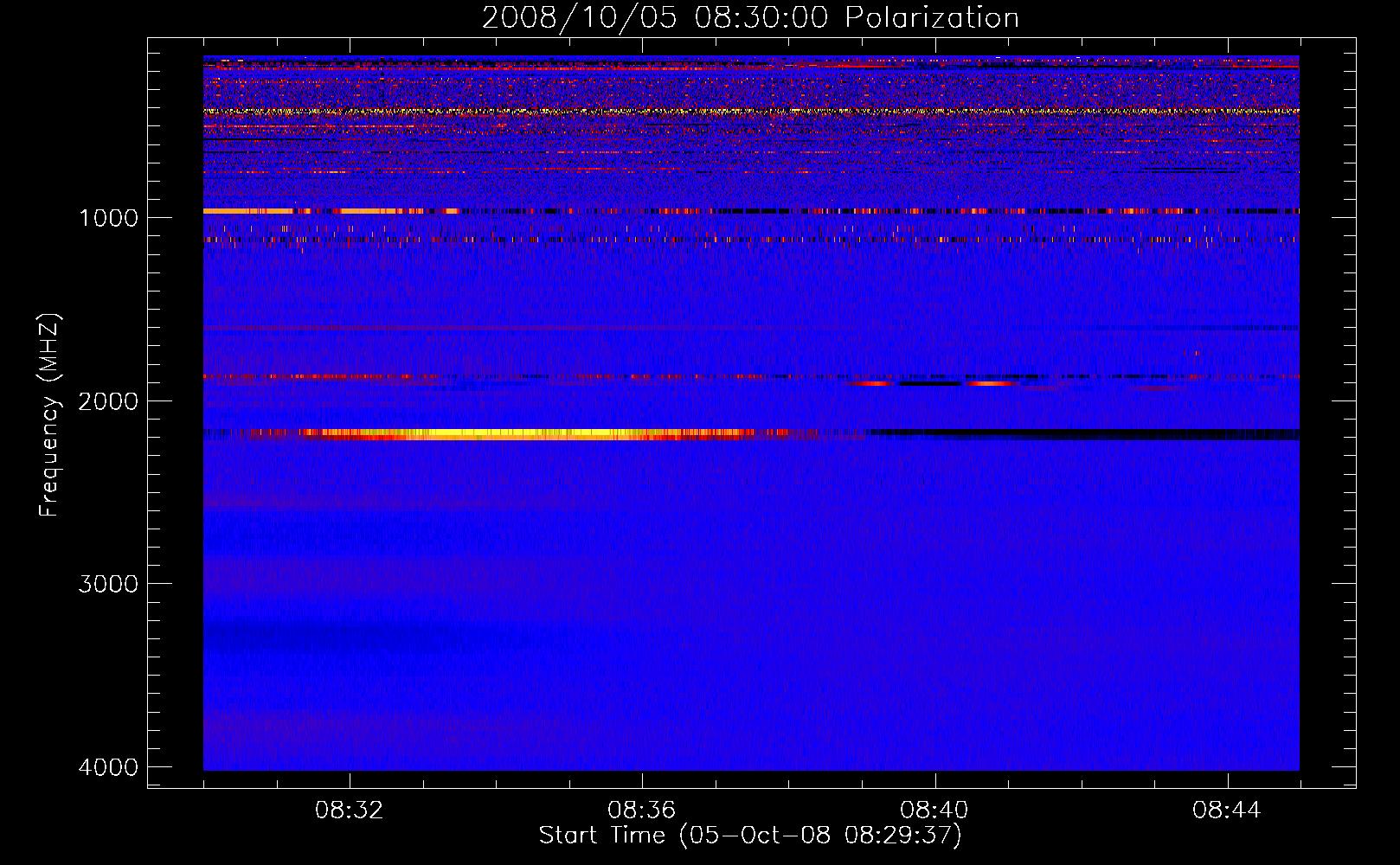Click the 08:44 time tick label

(1227, 811)
